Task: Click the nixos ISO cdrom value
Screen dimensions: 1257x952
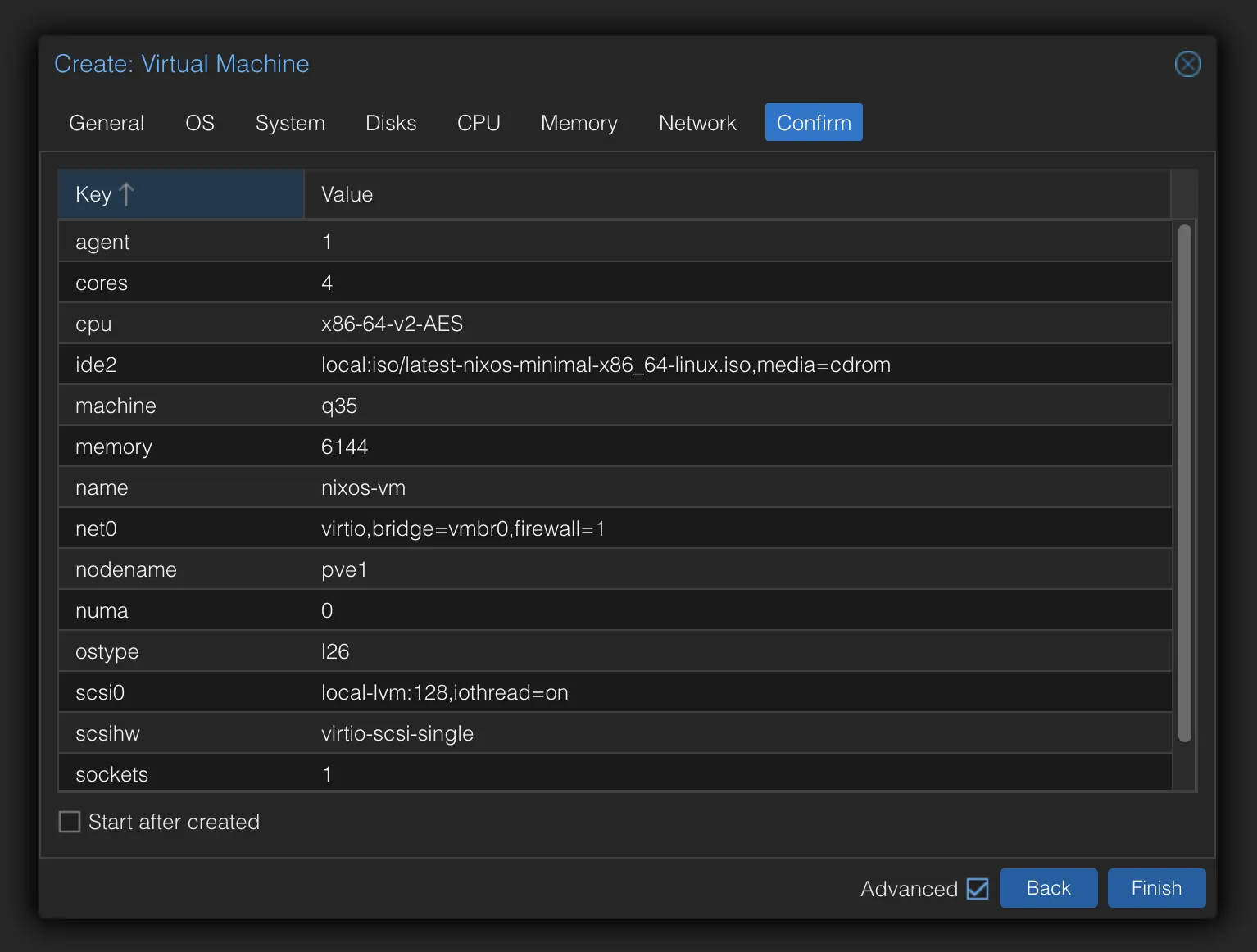Action: click(606, 365)
